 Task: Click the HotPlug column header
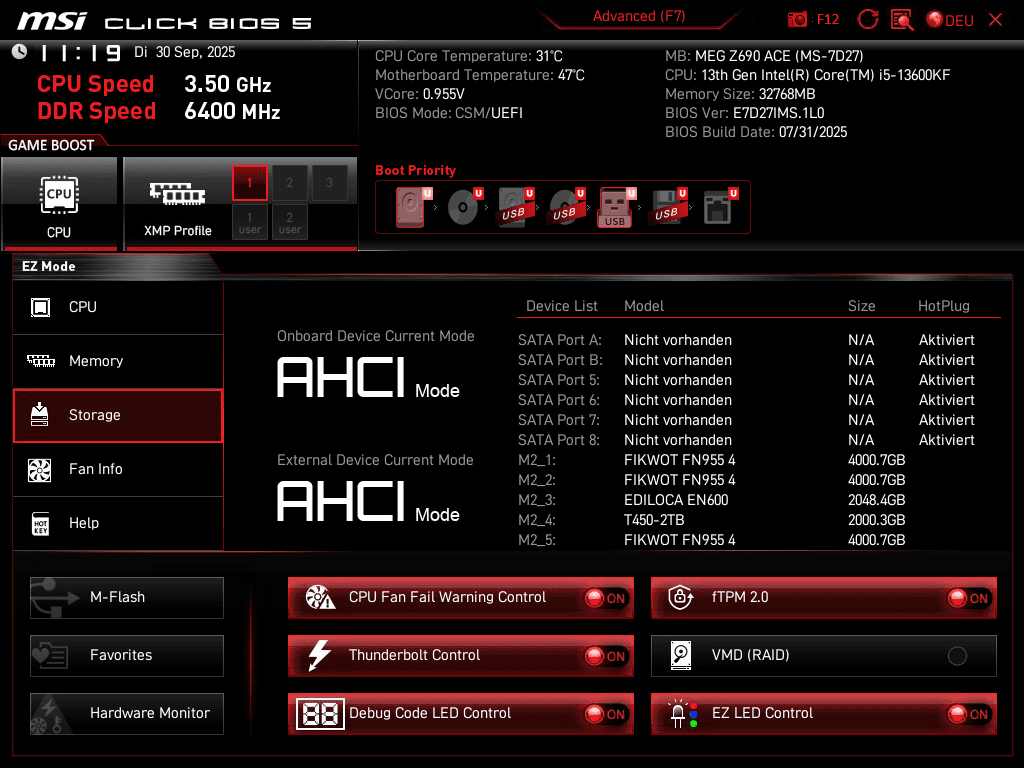[x=944, y=306]
